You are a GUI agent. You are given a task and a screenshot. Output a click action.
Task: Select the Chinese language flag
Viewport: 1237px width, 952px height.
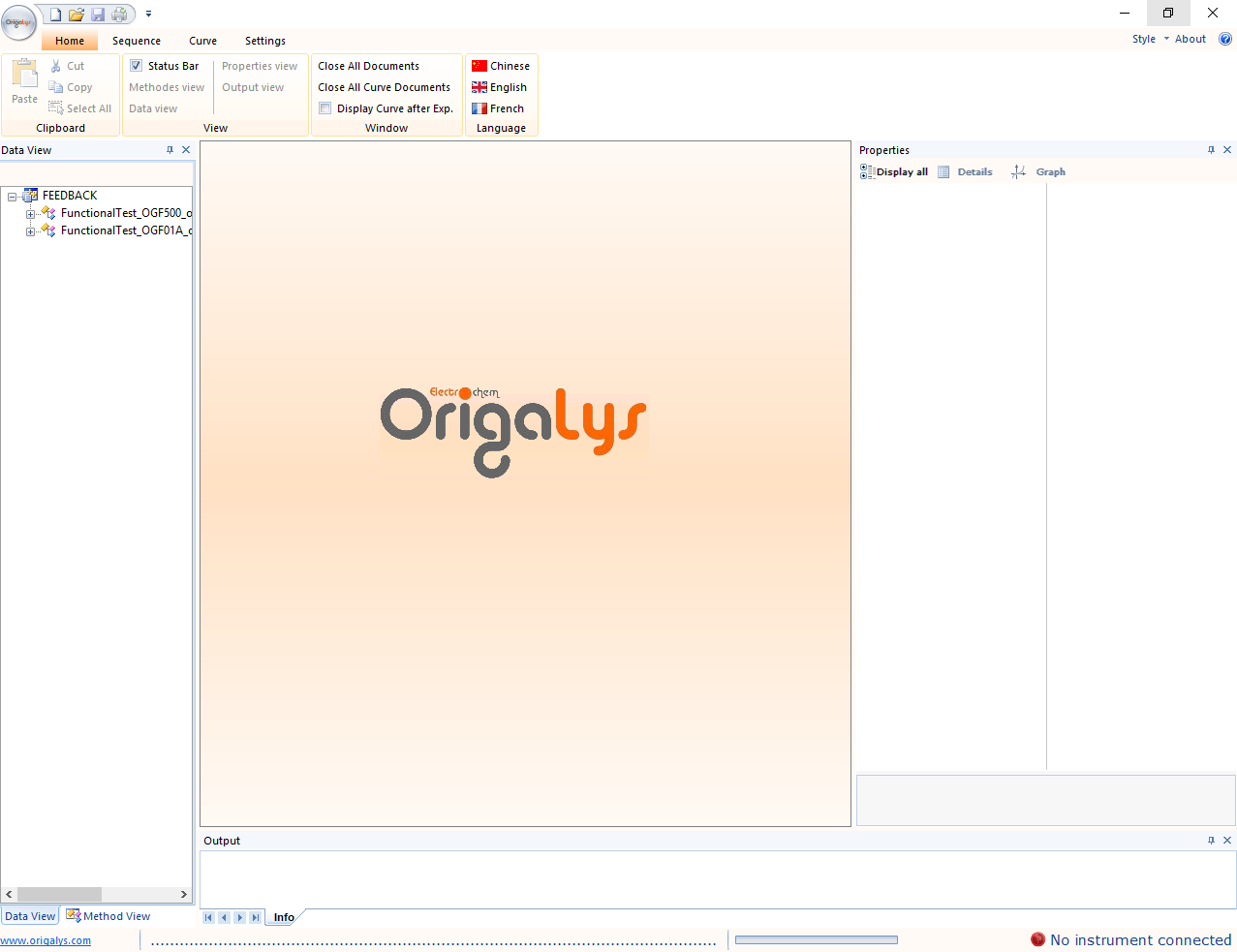pos(479,66)
